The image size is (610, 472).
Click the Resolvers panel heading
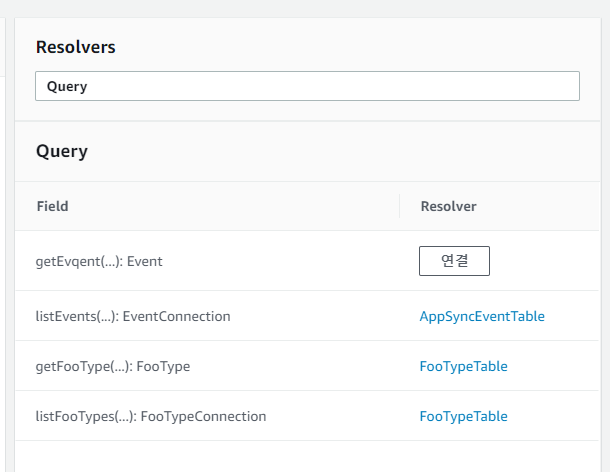click(75, 47)
